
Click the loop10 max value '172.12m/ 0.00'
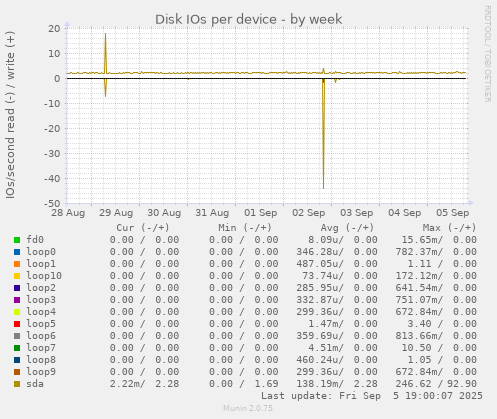tap(436, 276)
